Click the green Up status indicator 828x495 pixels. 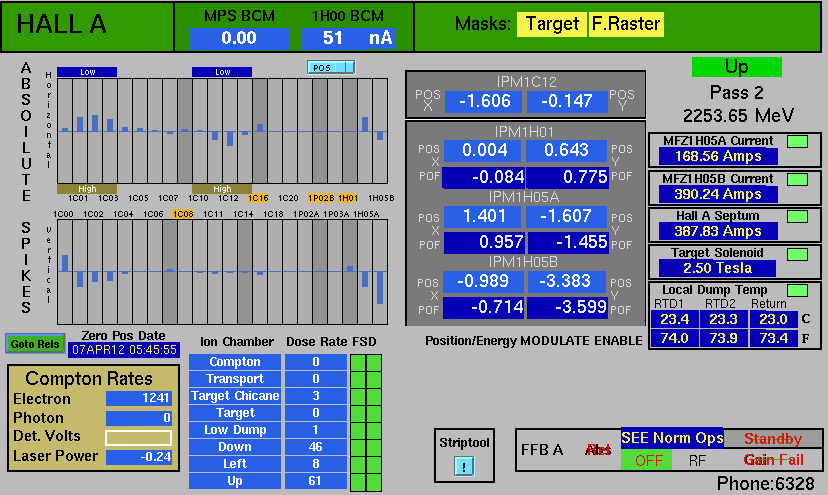737,67
